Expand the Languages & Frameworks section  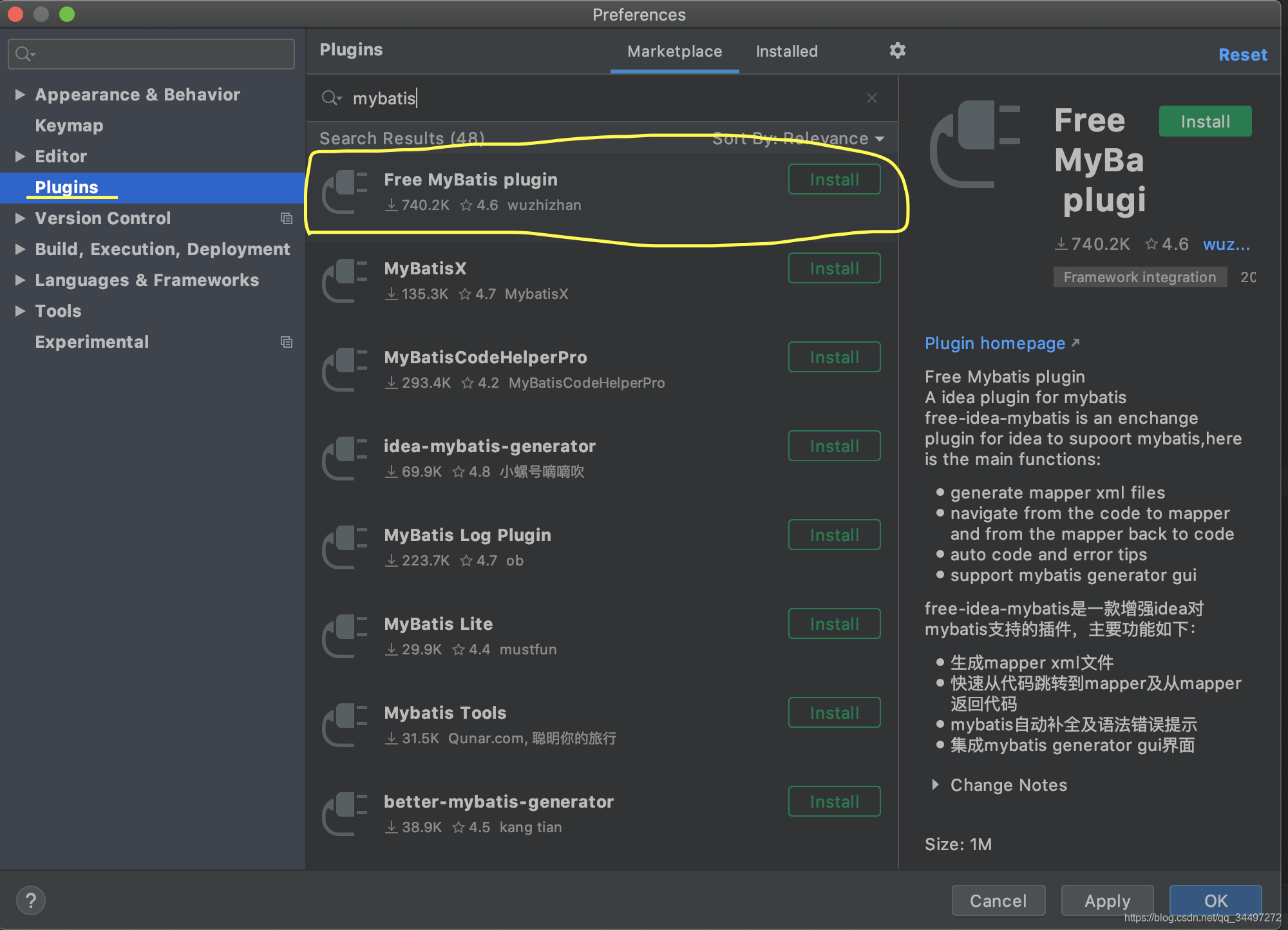pyautogui.click(x=19, y=280)
